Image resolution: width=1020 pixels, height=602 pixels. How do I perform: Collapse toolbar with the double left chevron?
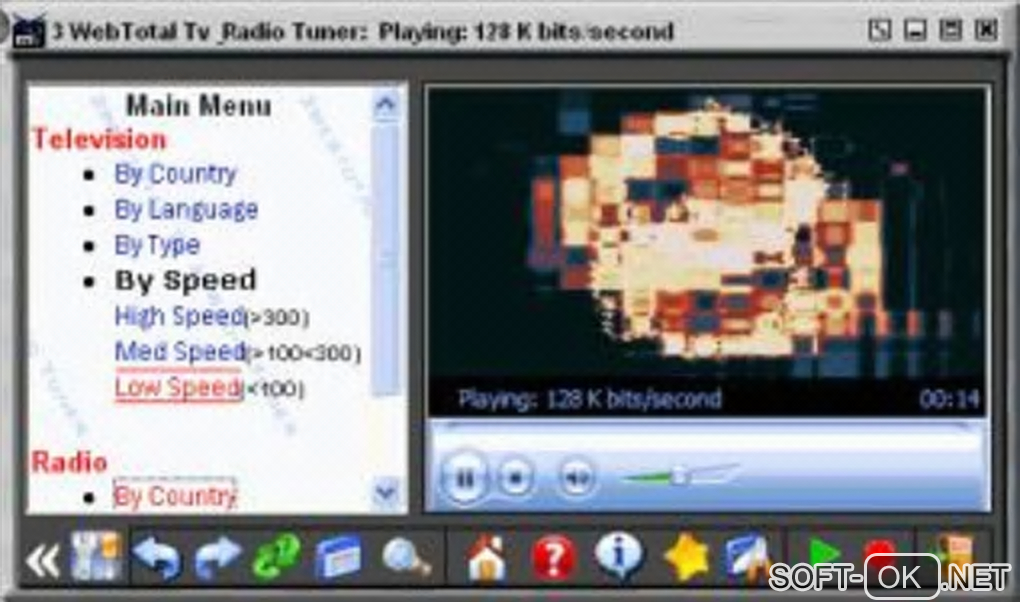(43, 560)
